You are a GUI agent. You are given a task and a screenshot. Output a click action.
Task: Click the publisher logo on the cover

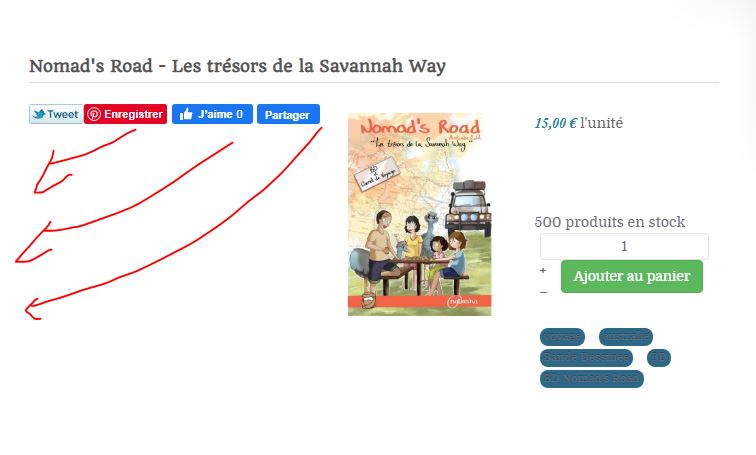(x=463, y=302)
